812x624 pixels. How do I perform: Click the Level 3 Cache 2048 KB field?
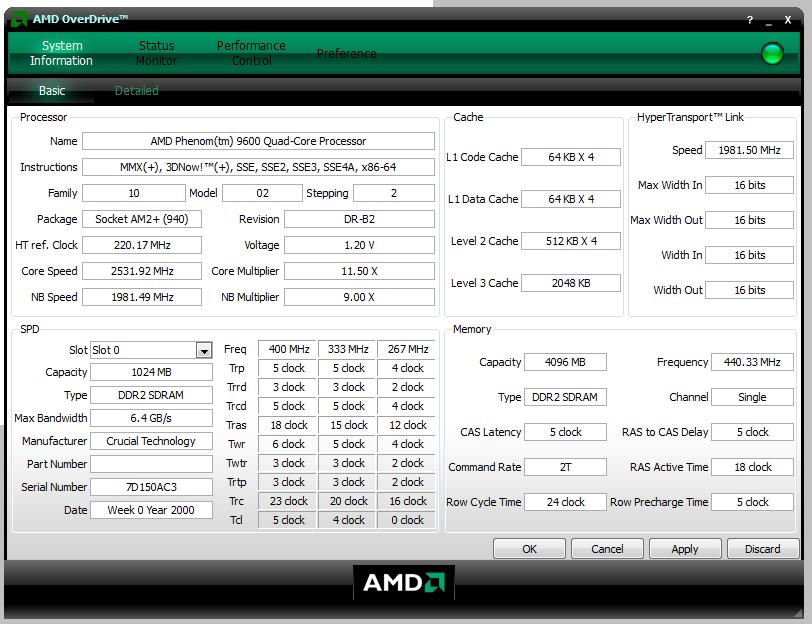coord(571,283)
